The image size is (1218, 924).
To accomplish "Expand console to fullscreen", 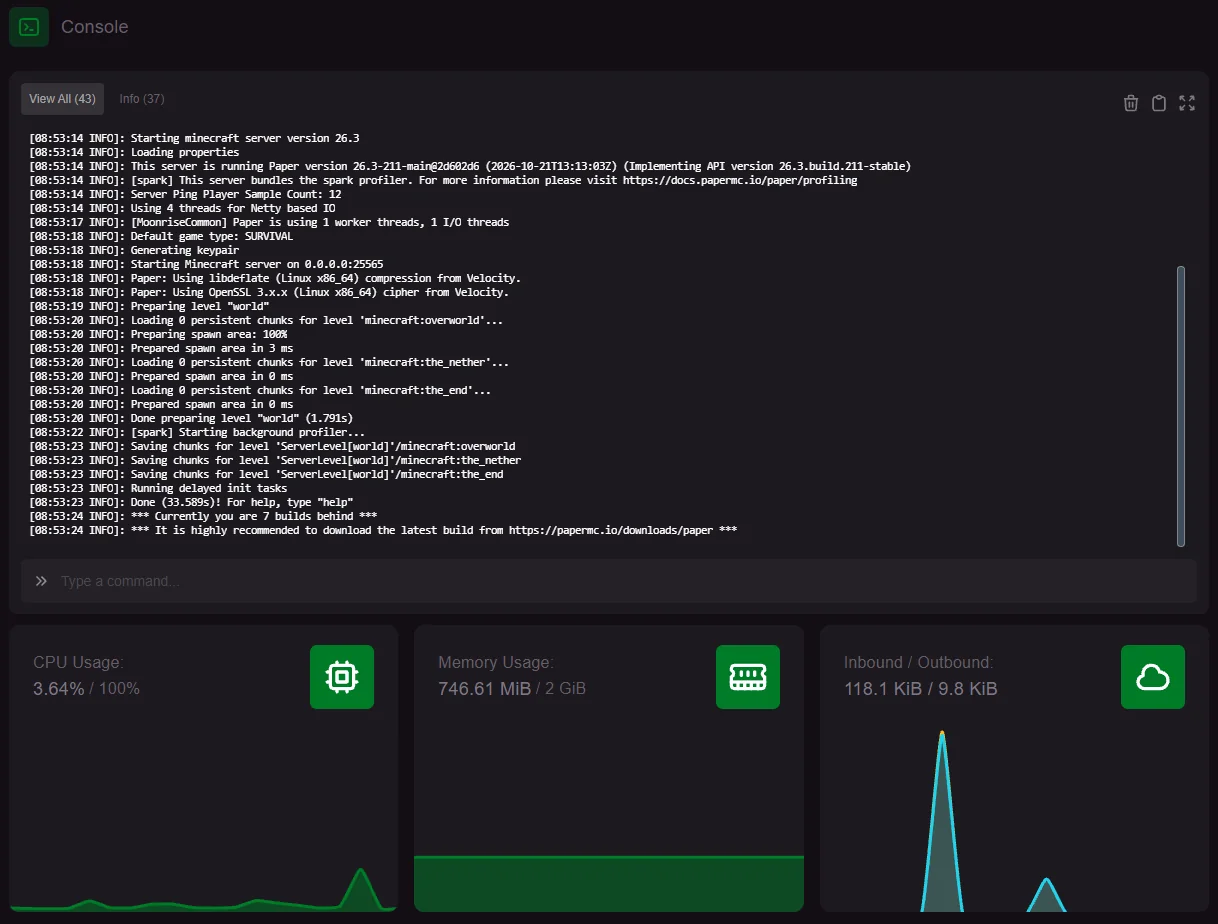I will [x=1187, y=102].
